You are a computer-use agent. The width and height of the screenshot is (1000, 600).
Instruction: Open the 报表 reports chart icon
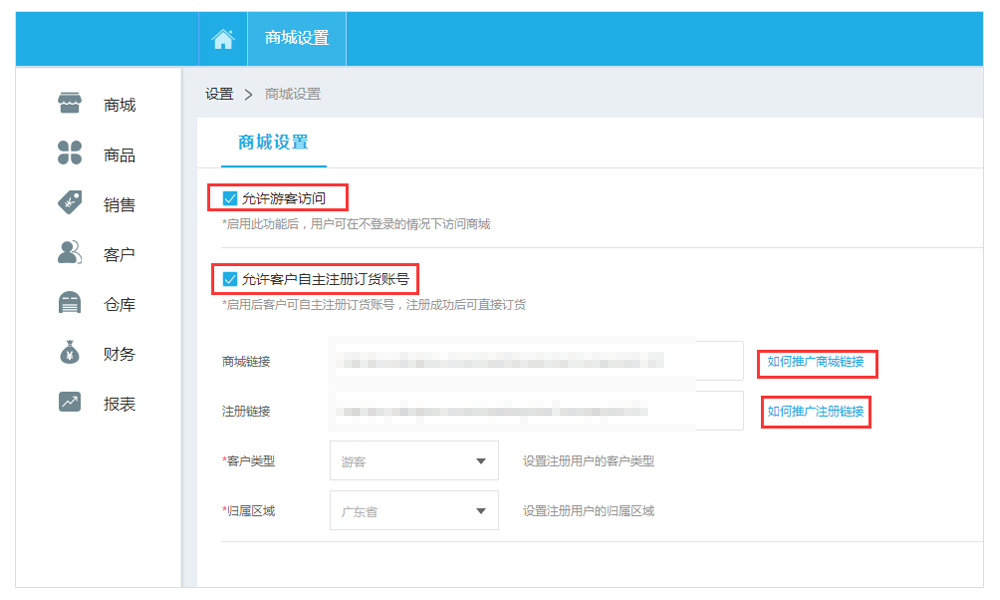[x=69, y=403]
